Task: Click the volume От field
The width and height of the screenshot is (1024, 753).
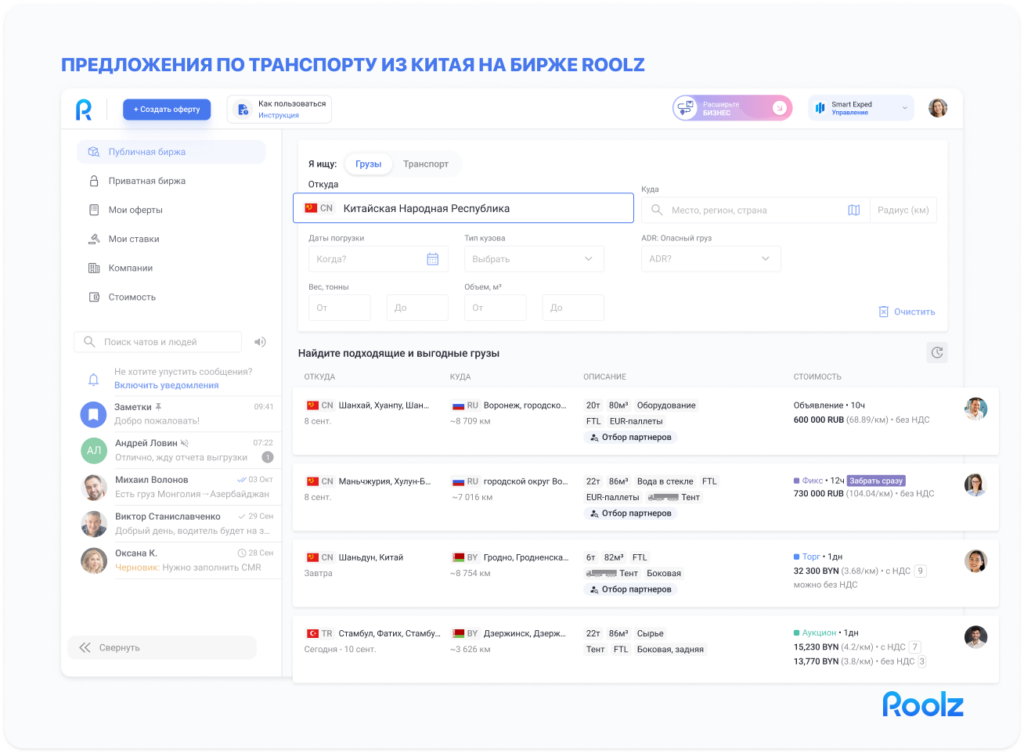Action: (495, 308)
